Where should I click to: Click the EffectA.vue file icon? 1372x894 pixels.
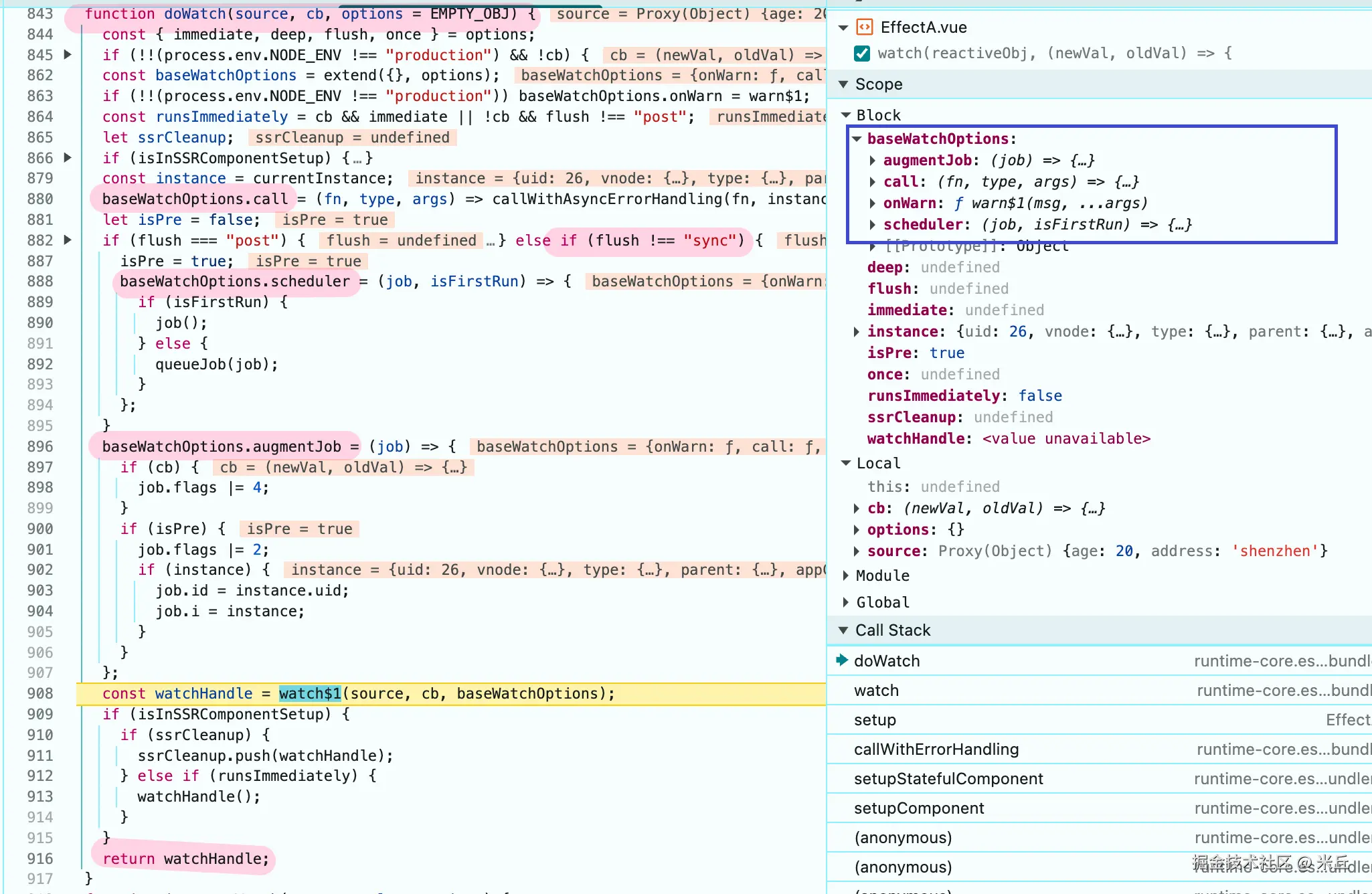coord(865,27)
